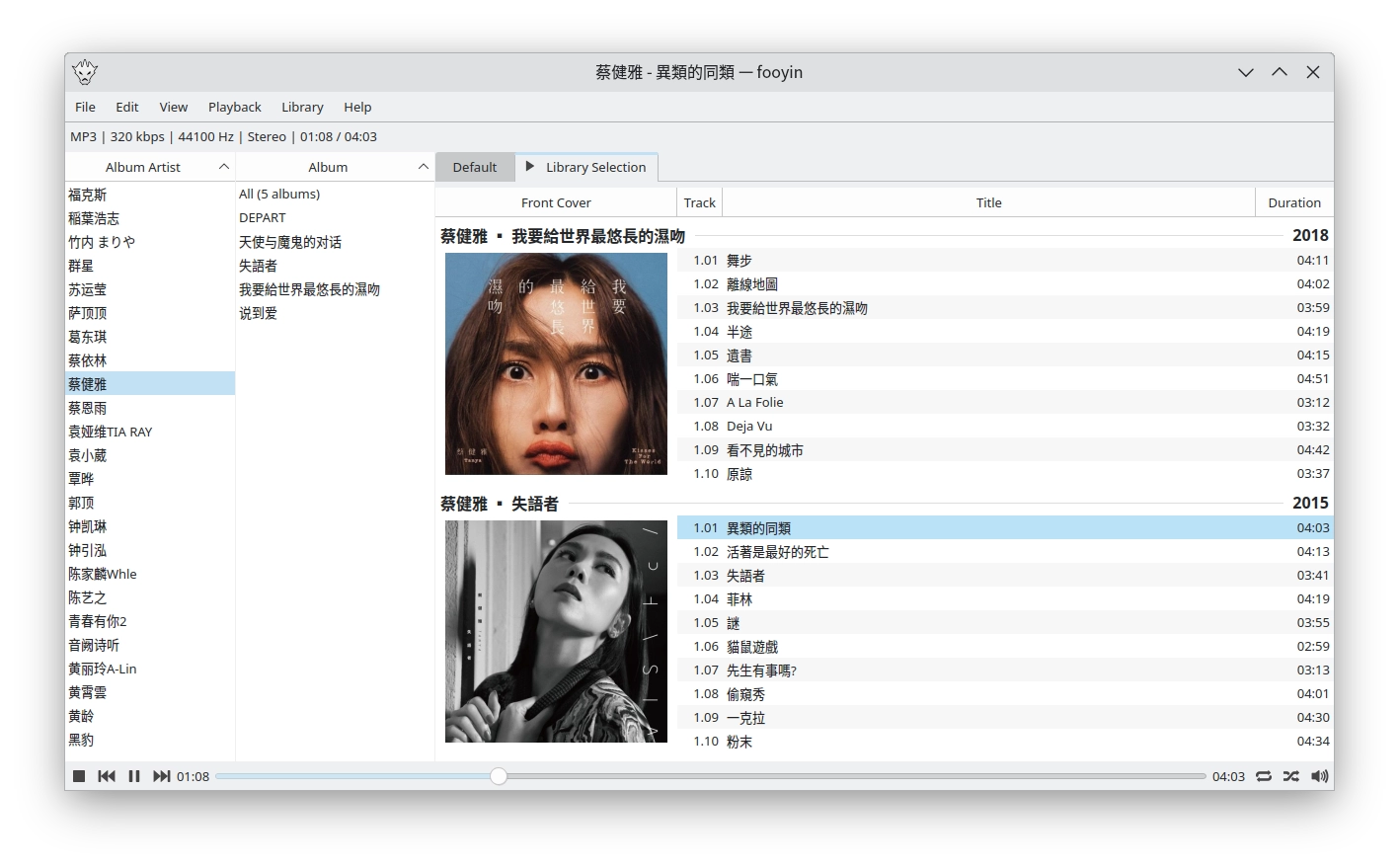Stop the current playback
The width and height of the screenshot is (1400, 868).
(x=79, y=776)
